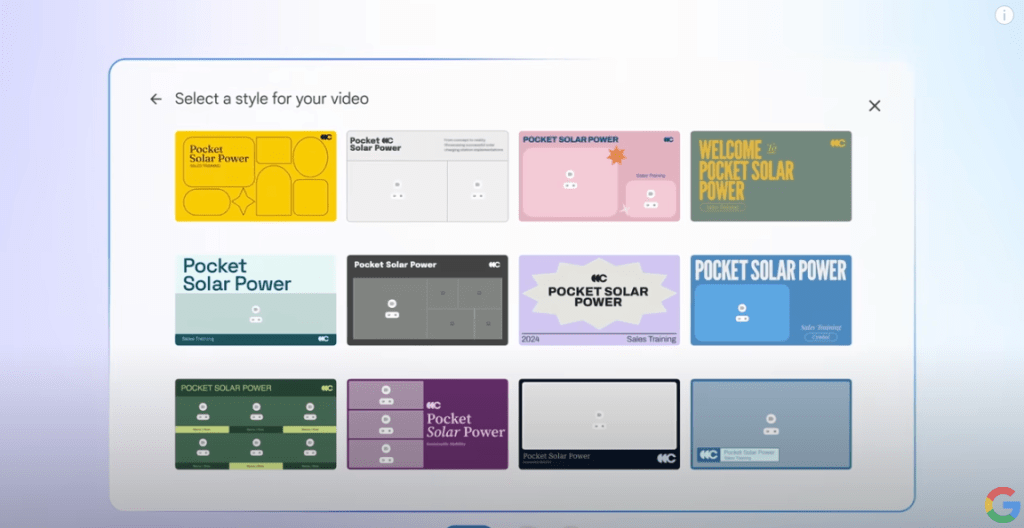Viewport: 1024px width, 528px height.
Task: Click the 'Select a style for your video' heading
Action: click(272, 99)
